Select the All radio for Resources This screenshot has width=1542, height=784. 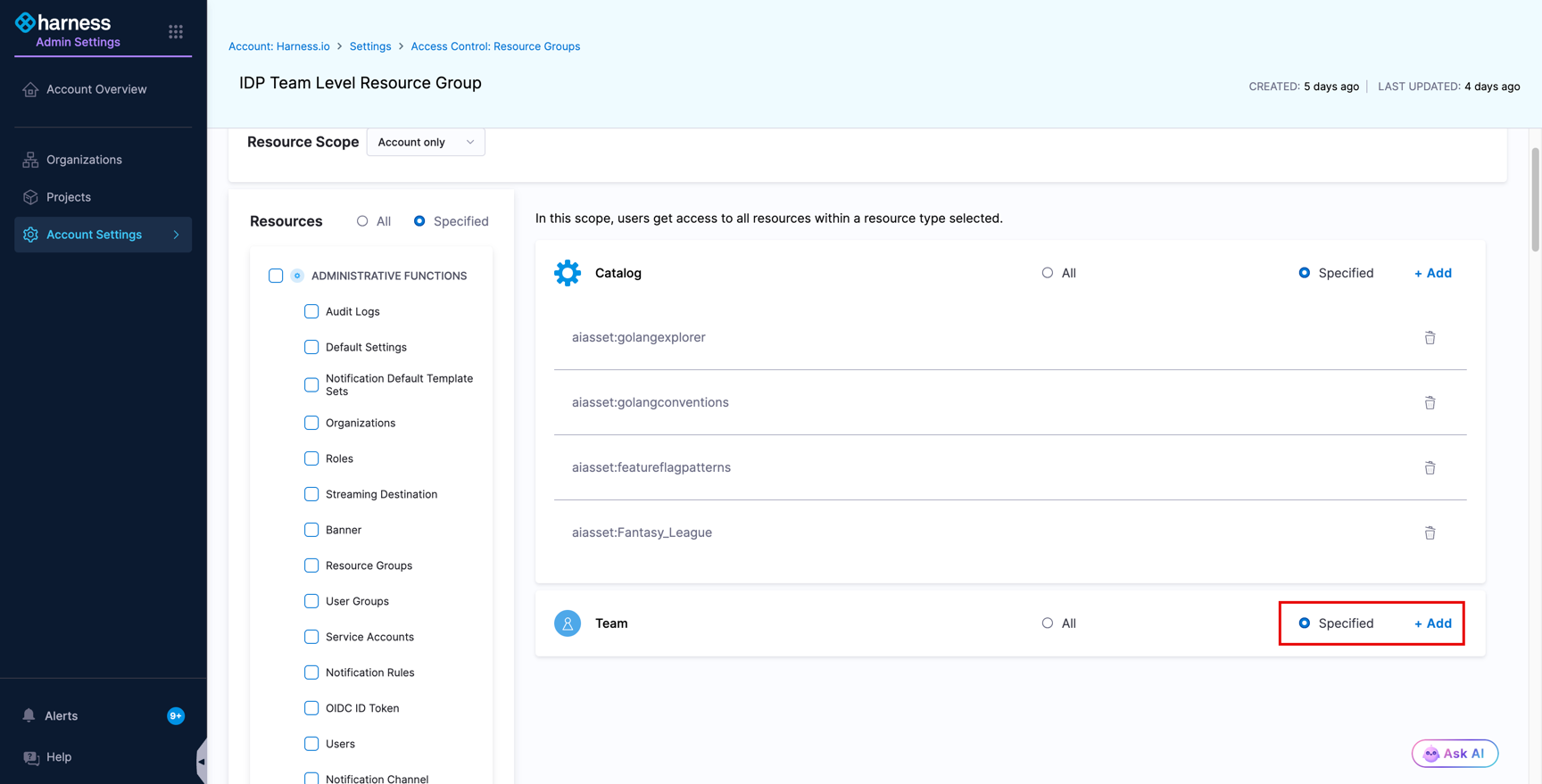(362, 221)
